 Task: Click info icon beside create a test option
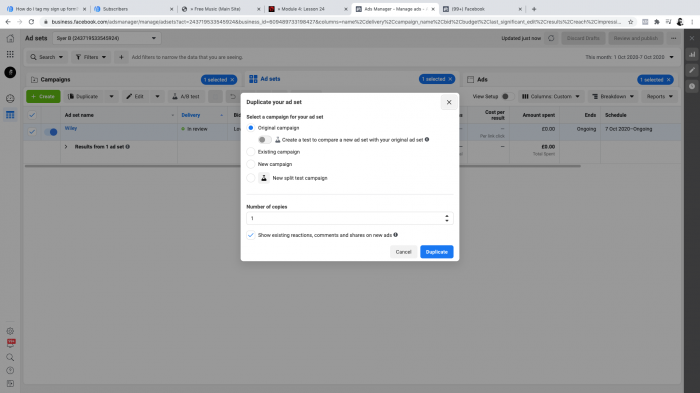[x=427, y=140]
